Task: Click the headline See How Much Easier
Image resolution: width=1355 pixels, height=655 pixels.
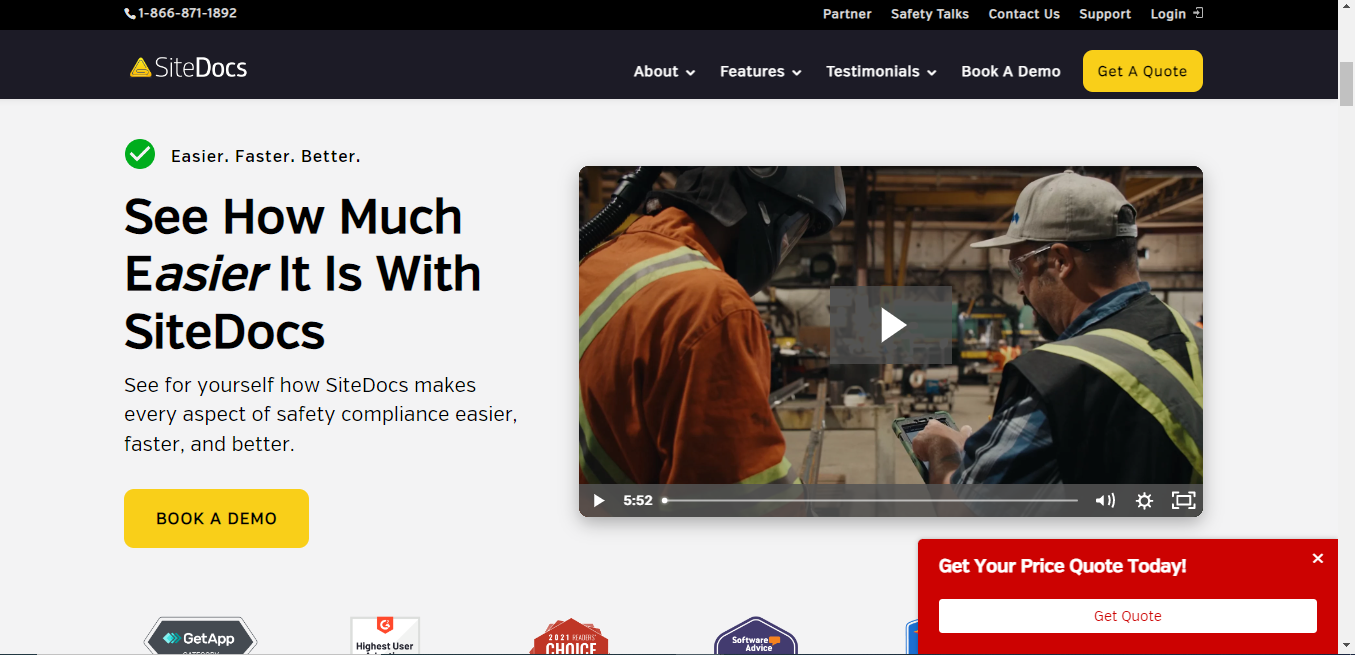Action: 303,273
